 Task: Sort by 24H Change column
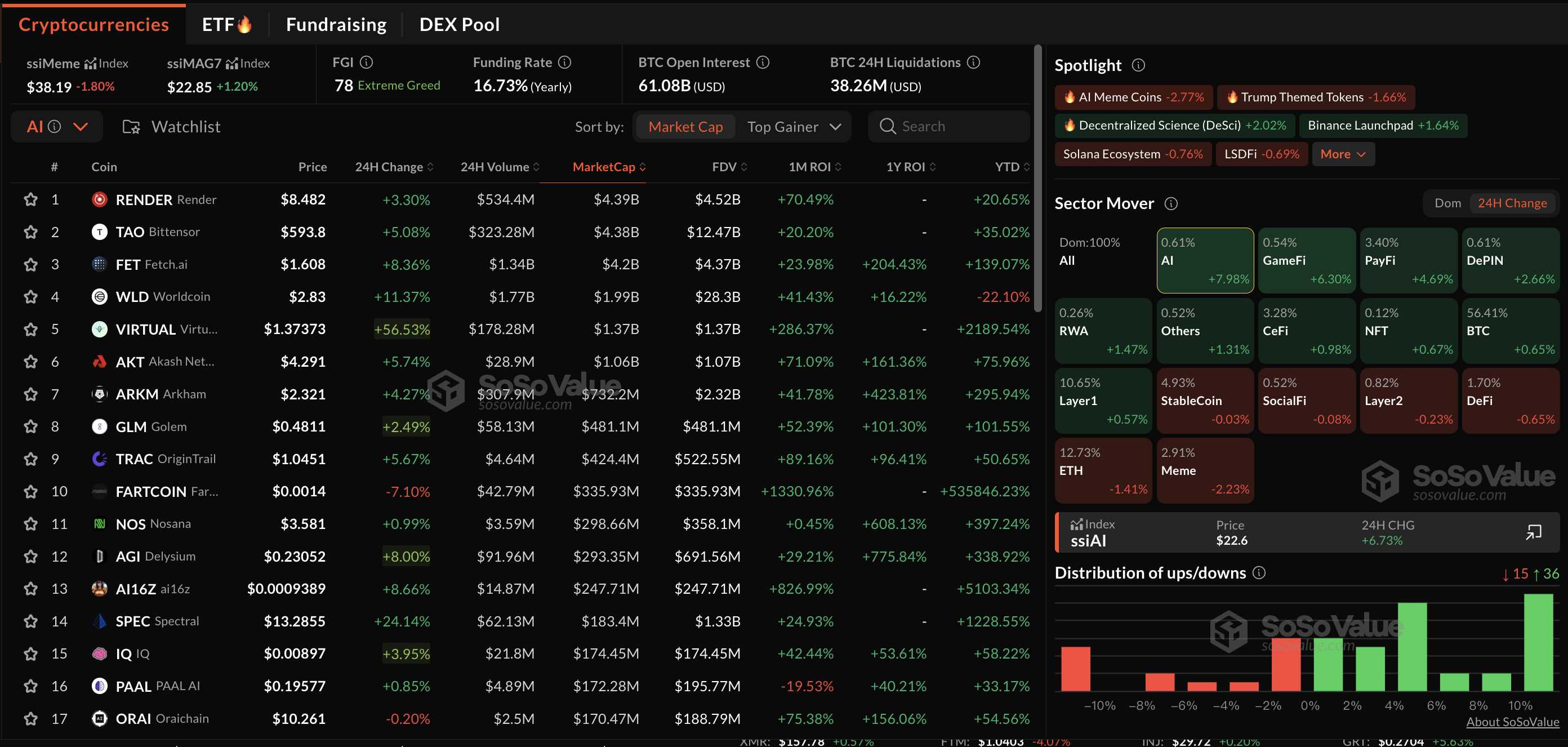pos(394,167)
